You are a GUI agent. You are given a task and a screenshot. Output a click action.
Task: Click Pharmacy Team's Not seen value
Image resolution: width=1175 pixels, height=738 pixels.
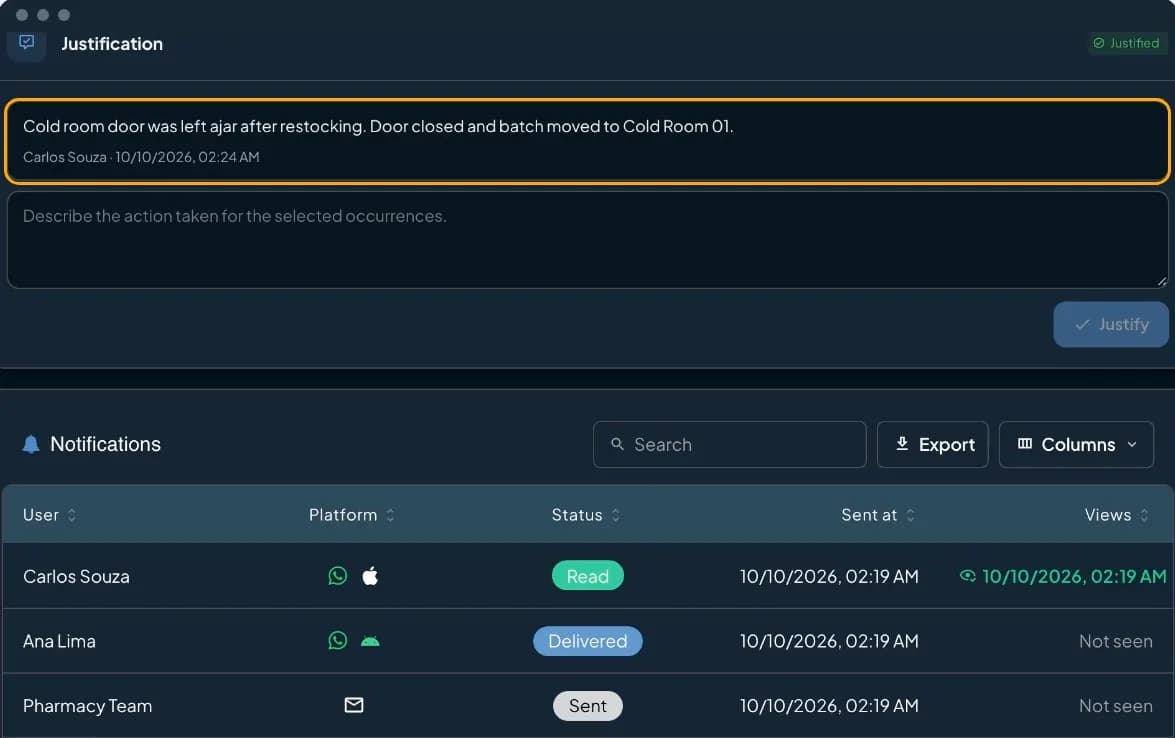1116,706
